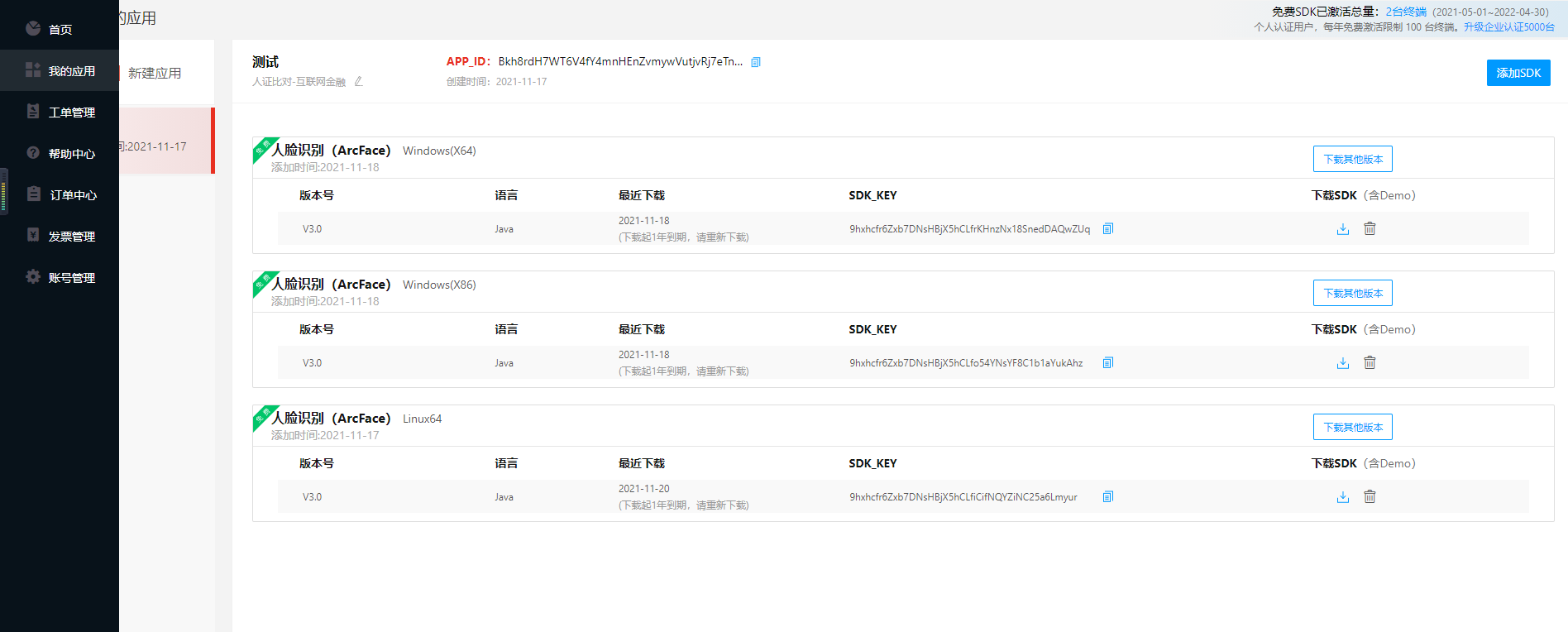The height and width of the screenshot is (632, 1568).
Task: Click 下载其他版本 for Windows(X64)
Action: pos(1352,159)
